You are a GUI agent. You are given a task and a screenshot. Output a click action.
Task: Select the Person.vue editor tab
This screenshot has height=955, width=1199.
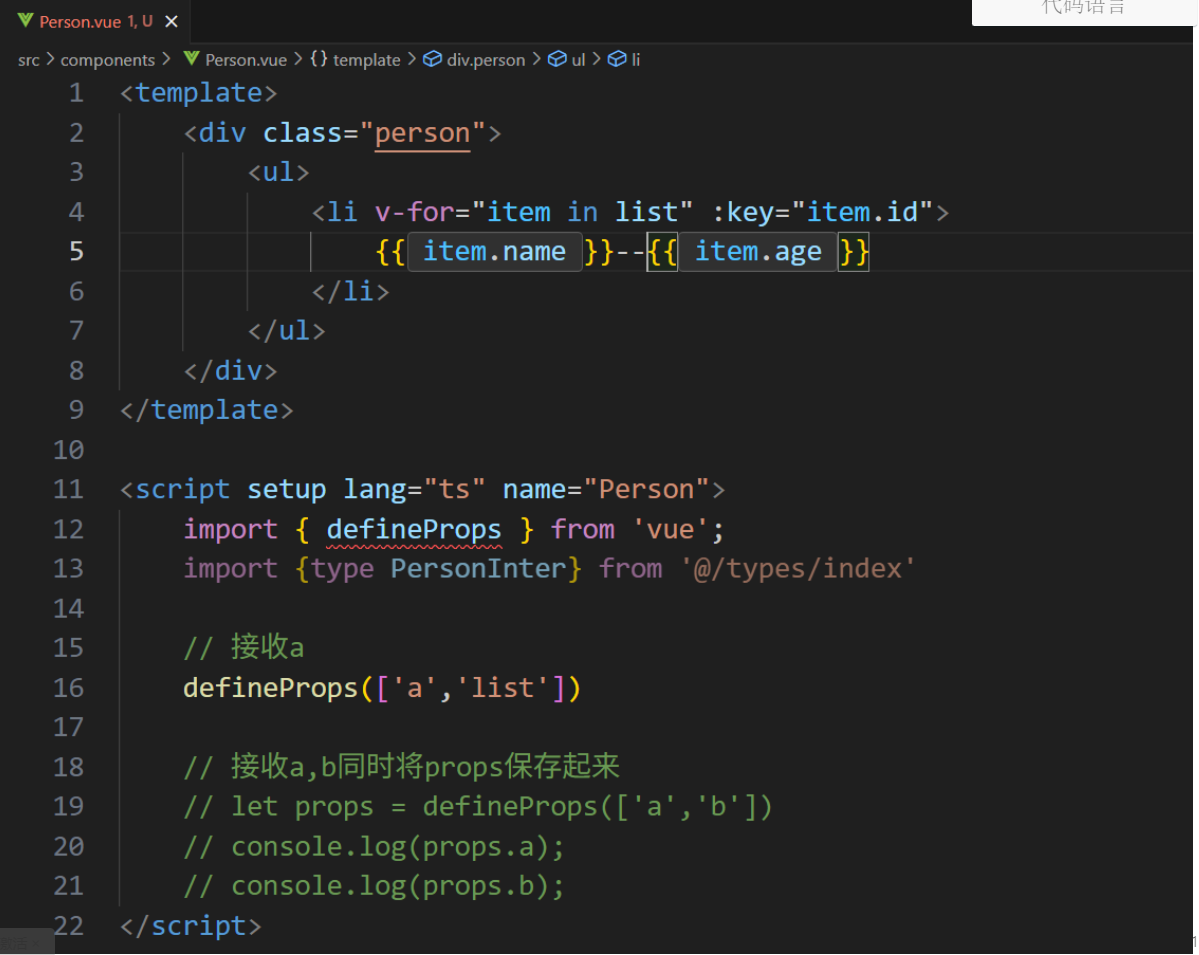[97, 21]
